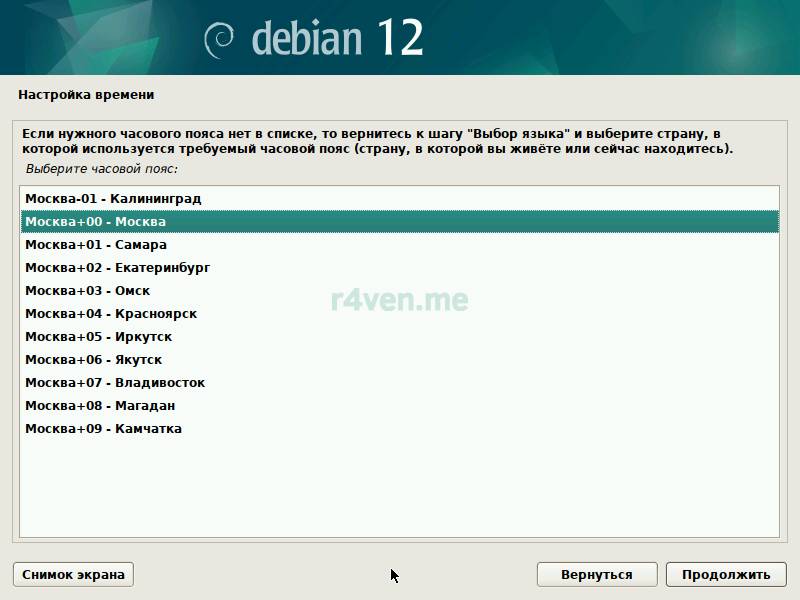Pick the "Москва+05 - Иркутск" time zone
This screenshot has height=600, width=800.
click(99, 337)
